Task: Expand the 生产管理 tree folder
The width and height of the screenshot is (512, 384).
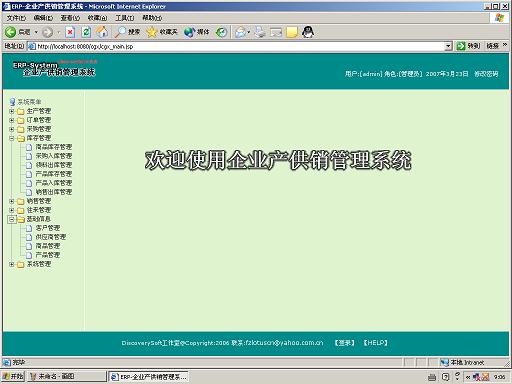Action: [12, 111]
